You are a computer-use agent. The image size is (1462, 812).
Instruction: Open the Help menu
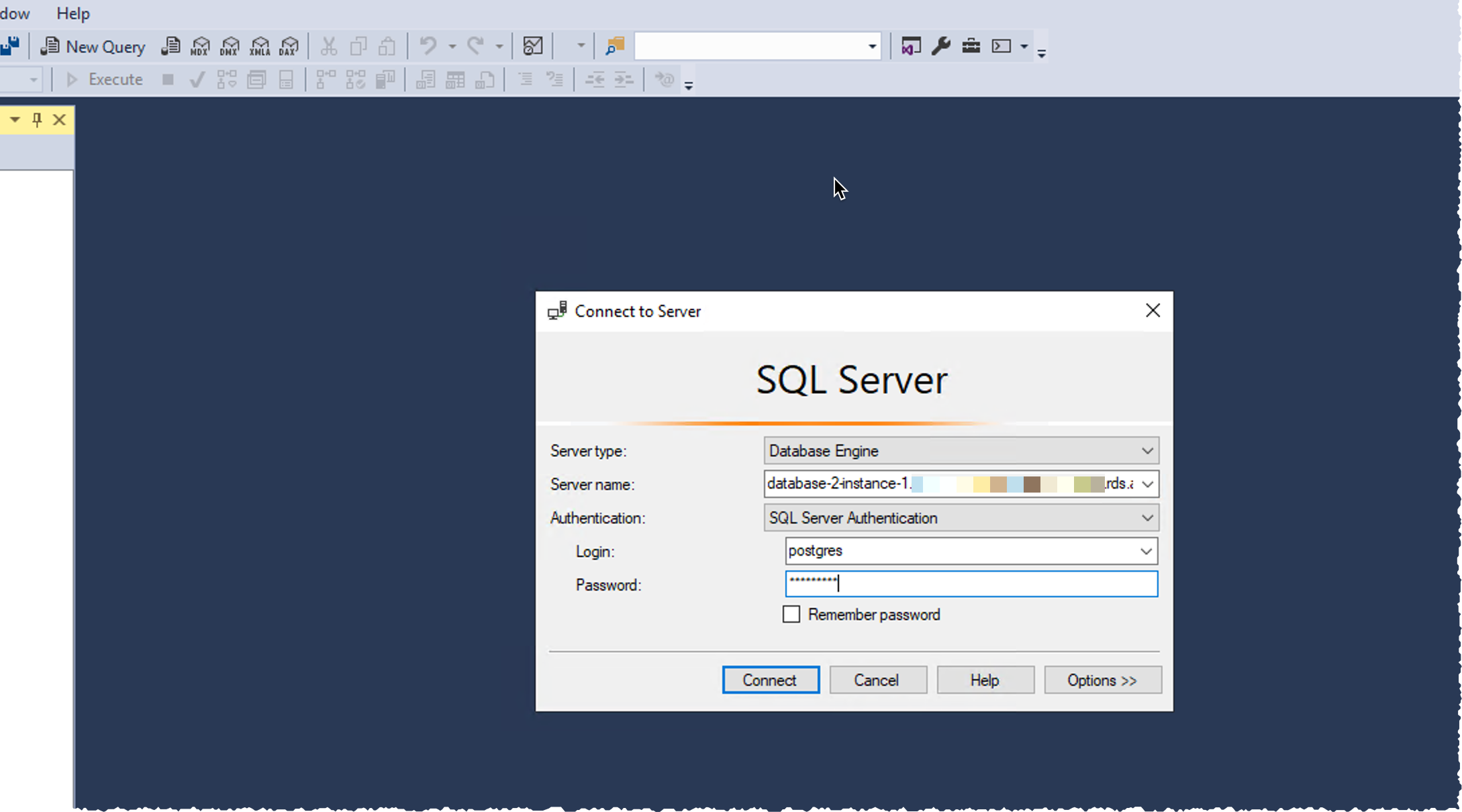[73, 13]
